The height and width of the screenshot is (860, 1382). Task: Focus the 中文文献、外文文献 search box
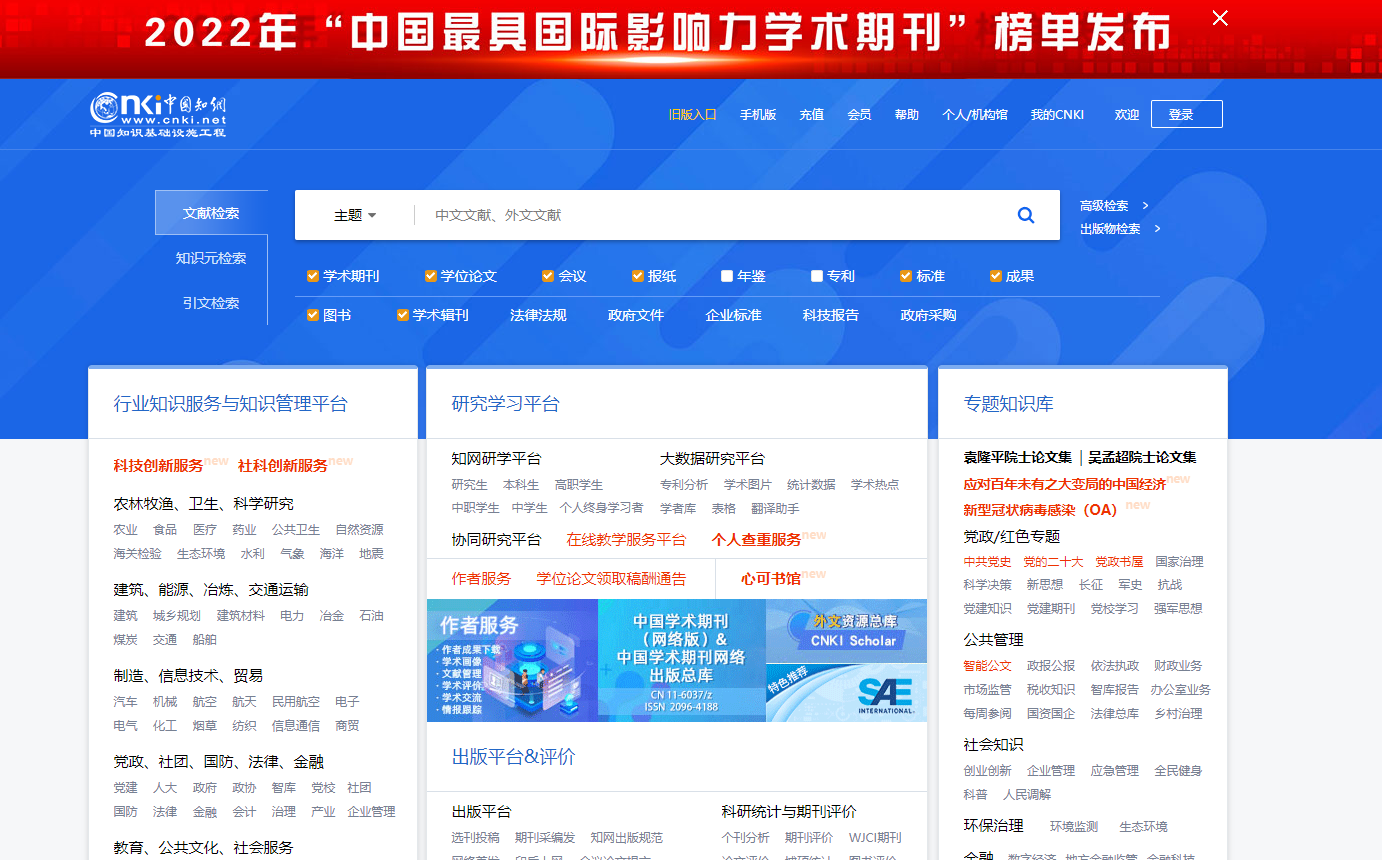pos(710,215)
